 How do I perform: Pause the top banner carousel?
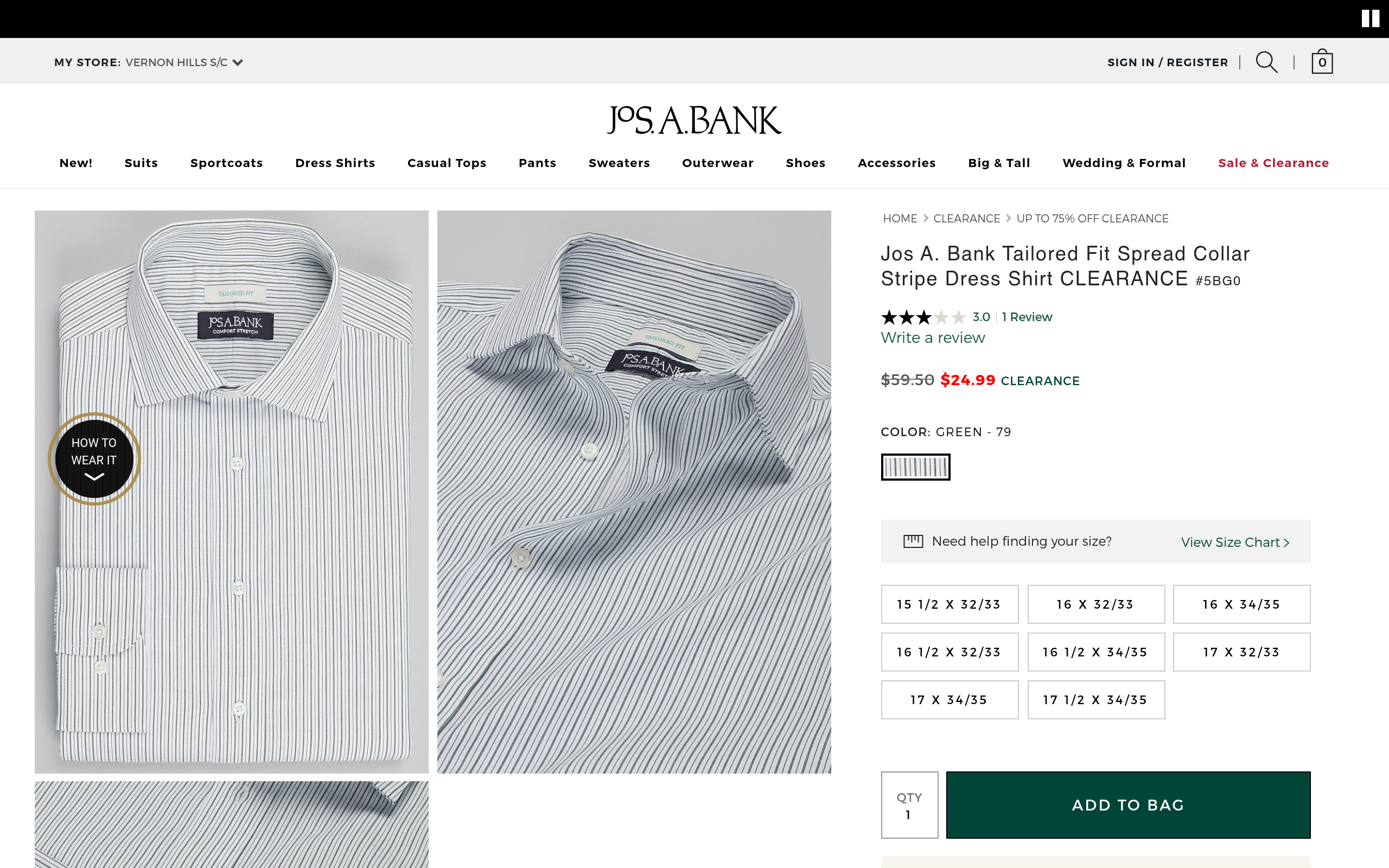click(1370, 18)
